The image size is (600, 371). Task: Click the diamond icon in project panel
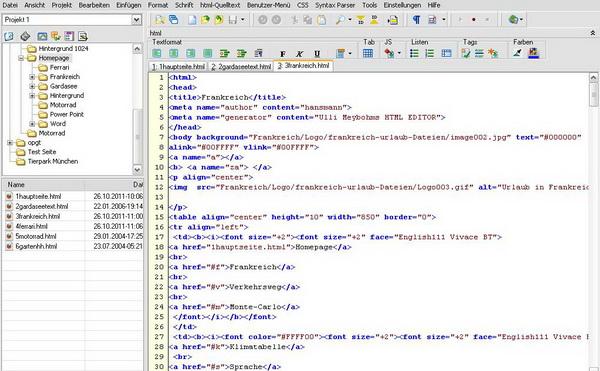(x=25, y=36)
